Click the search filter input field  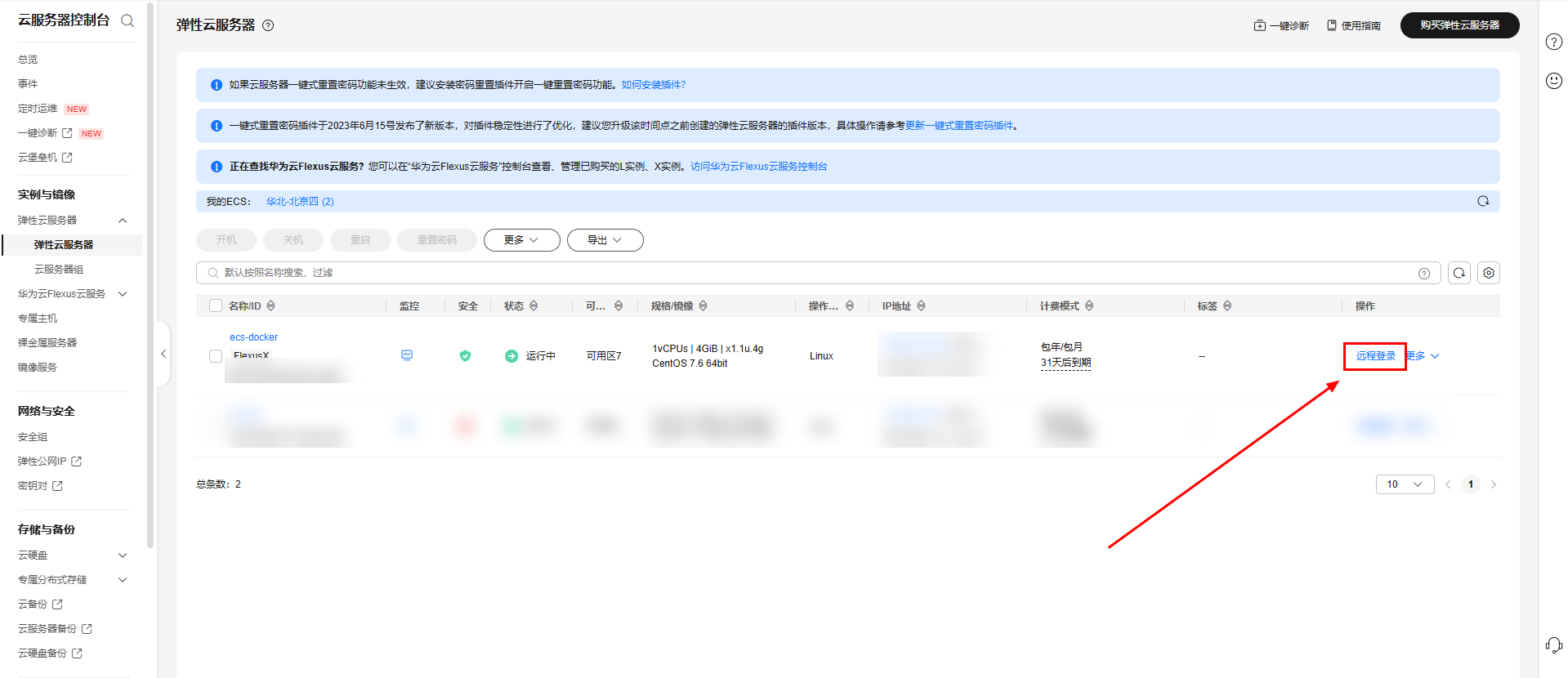tap(817, 273)
